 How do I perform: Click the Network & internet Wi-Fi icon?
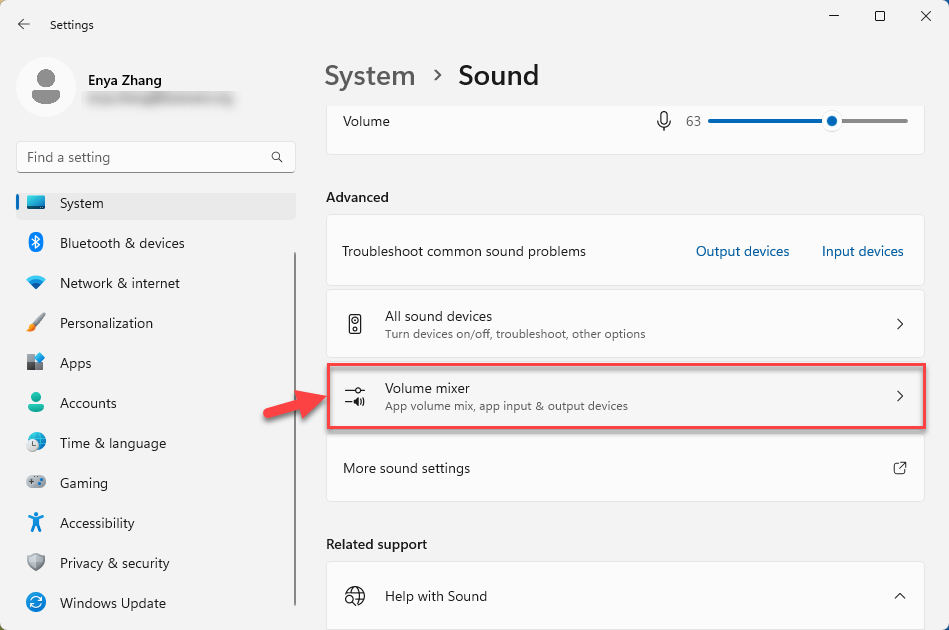[x=36, y=283]
